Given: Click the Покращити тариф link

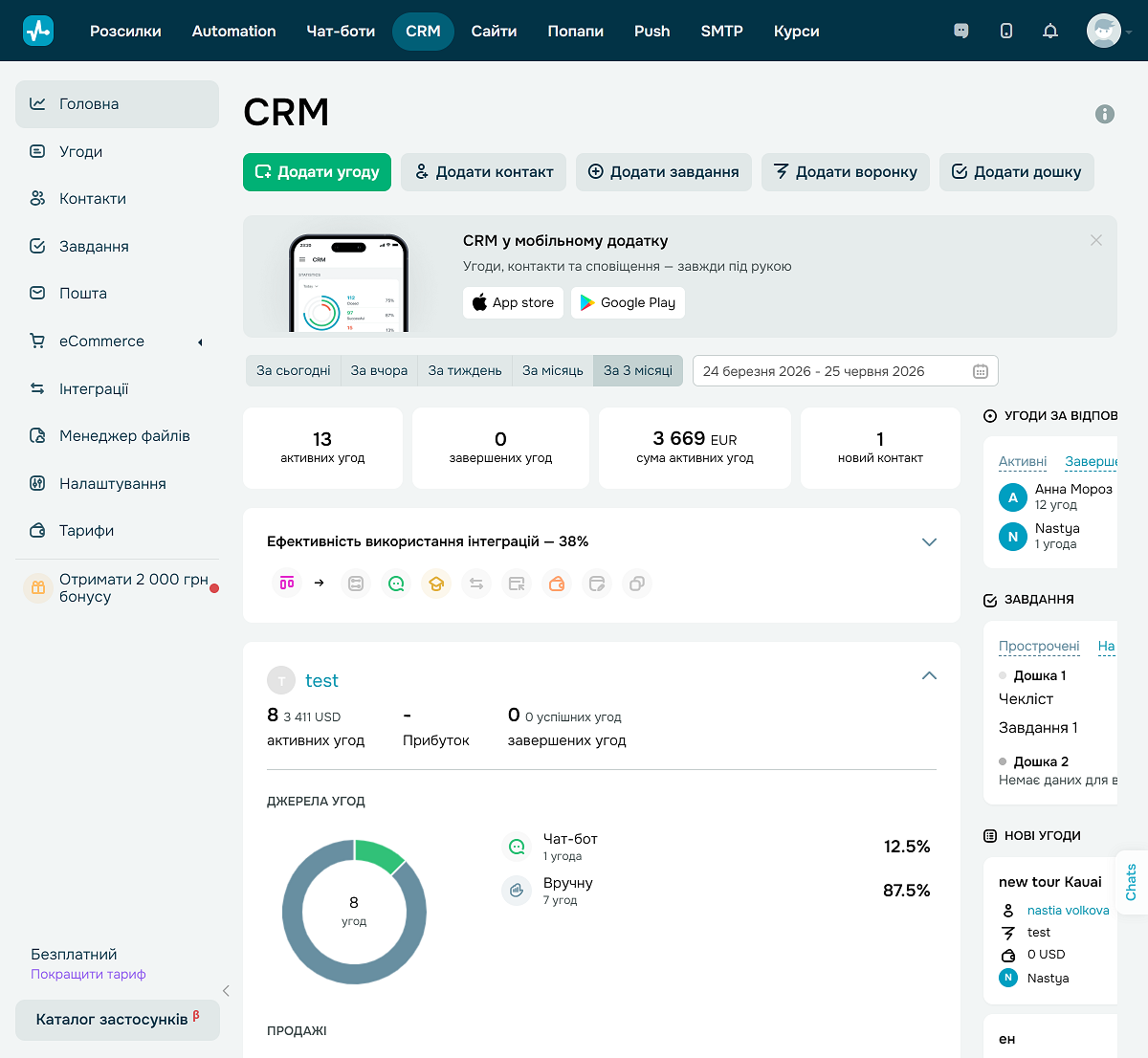Looking at the screenshot, I should click(88, 974).
